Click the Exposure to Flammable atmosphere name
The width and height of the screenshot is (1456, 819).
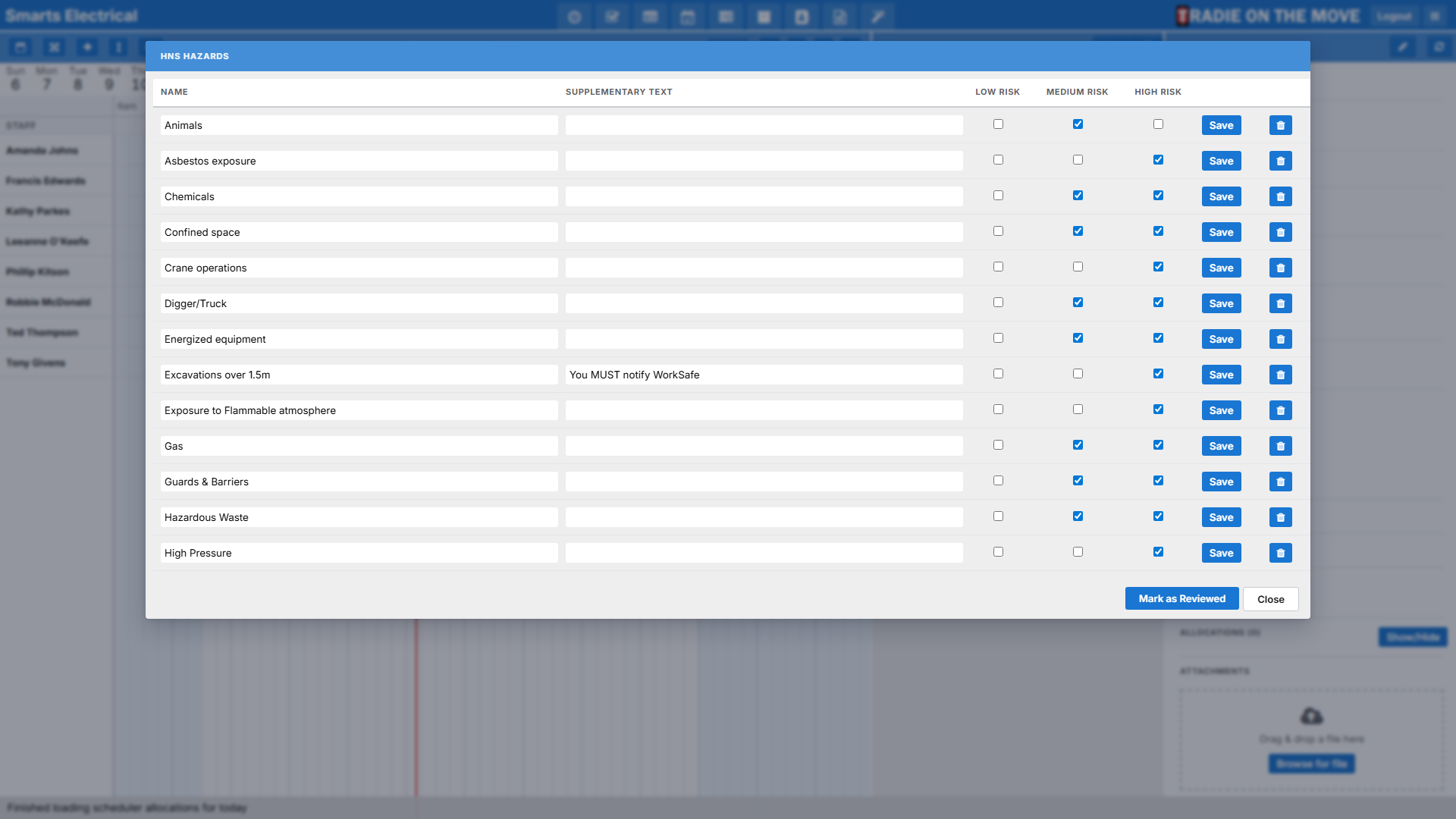[359, 410]
